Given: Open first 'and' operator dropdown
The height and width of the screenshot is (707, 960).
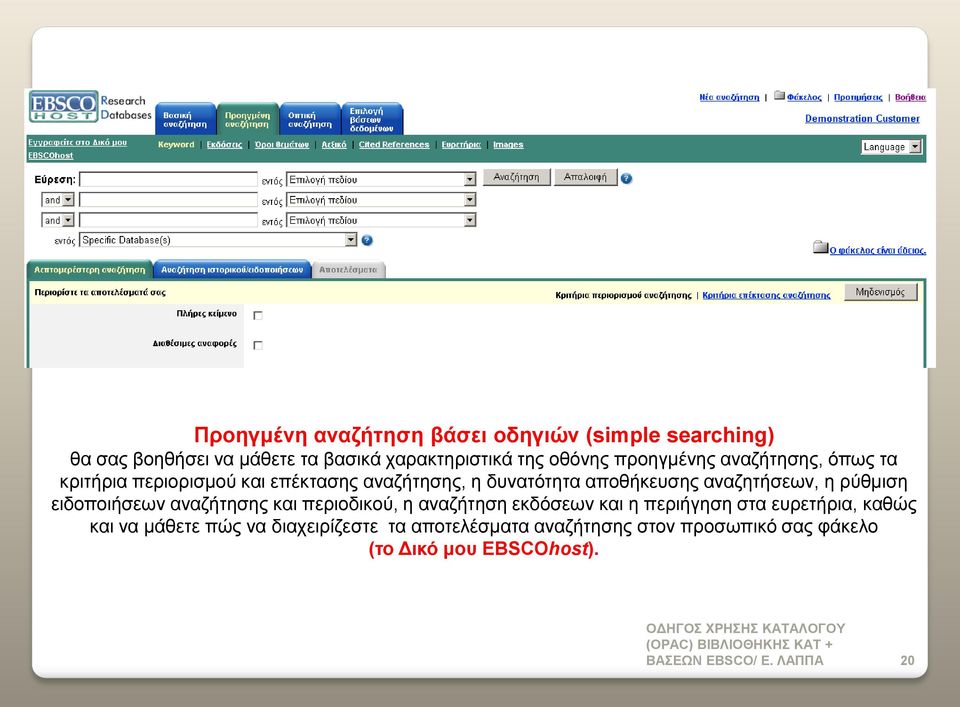Looking at the screenshot, I should pos(58,200).
